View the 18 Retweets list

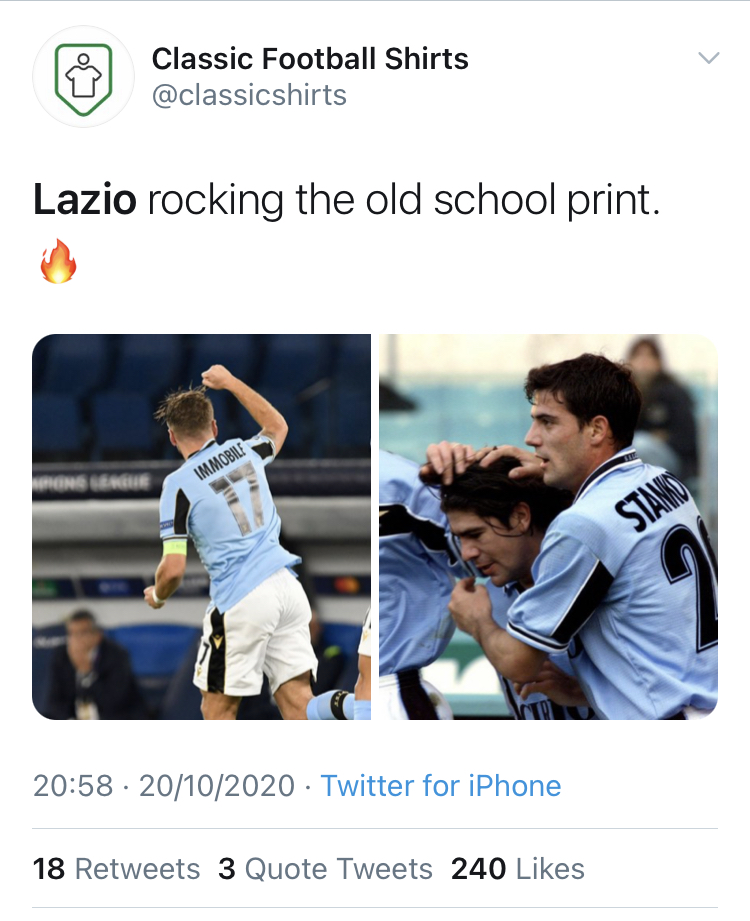click(x=116, y=868)
